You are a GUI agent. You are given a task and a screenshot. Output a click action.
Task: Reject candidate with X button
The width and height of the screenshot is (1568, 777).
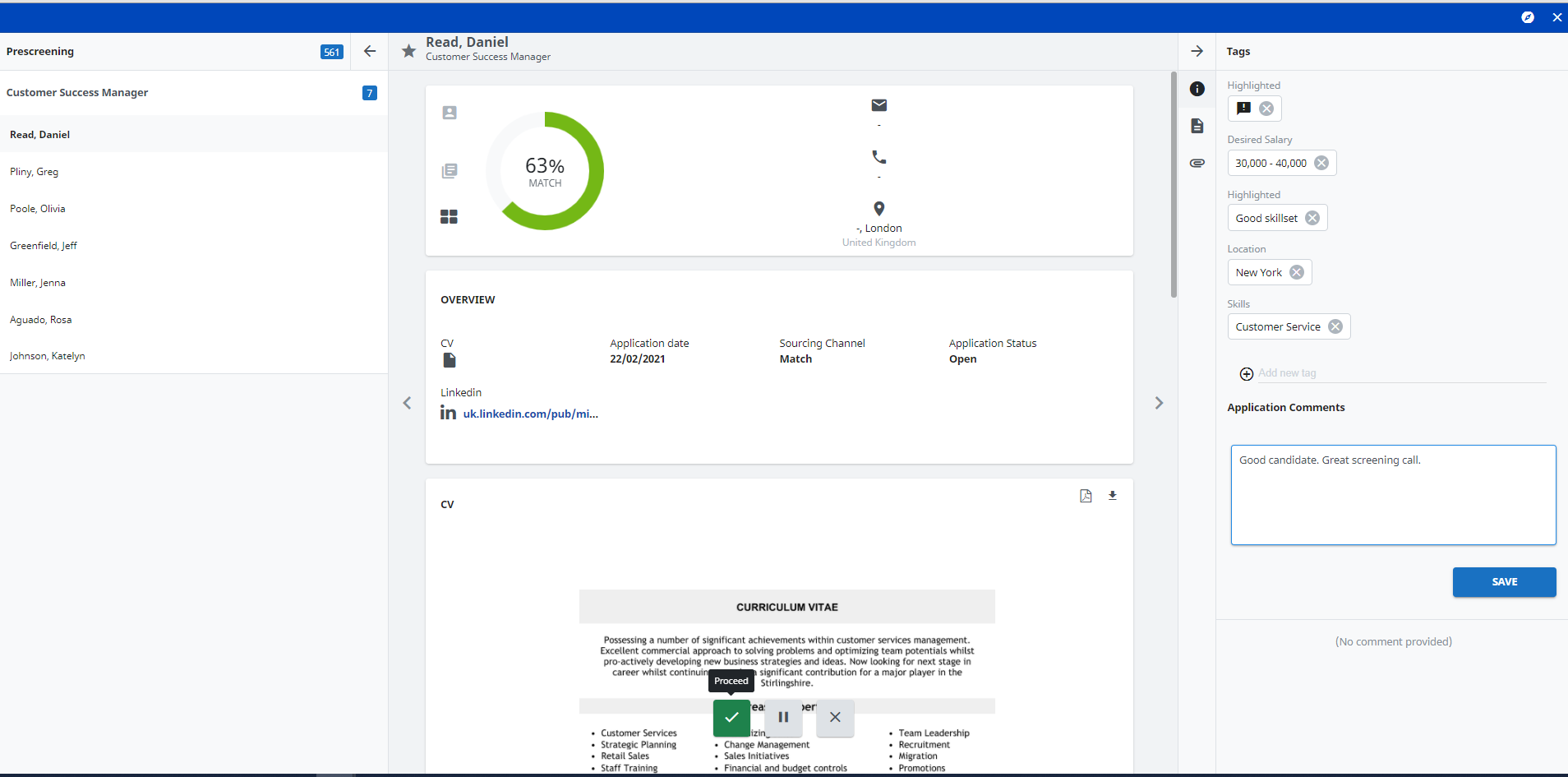click(835, 718)
